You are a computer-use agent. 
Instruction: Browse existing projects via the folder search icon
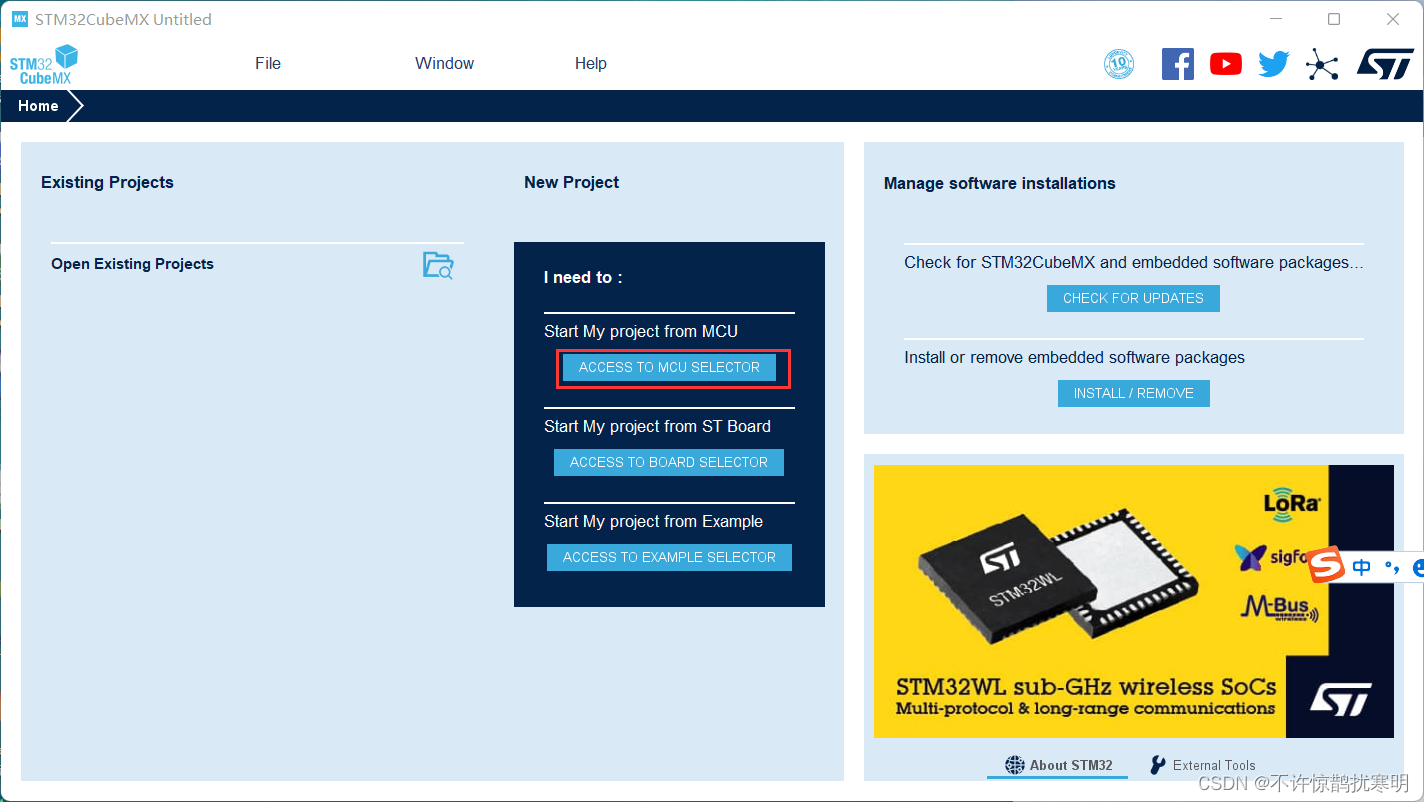click(x=438, y=265)
